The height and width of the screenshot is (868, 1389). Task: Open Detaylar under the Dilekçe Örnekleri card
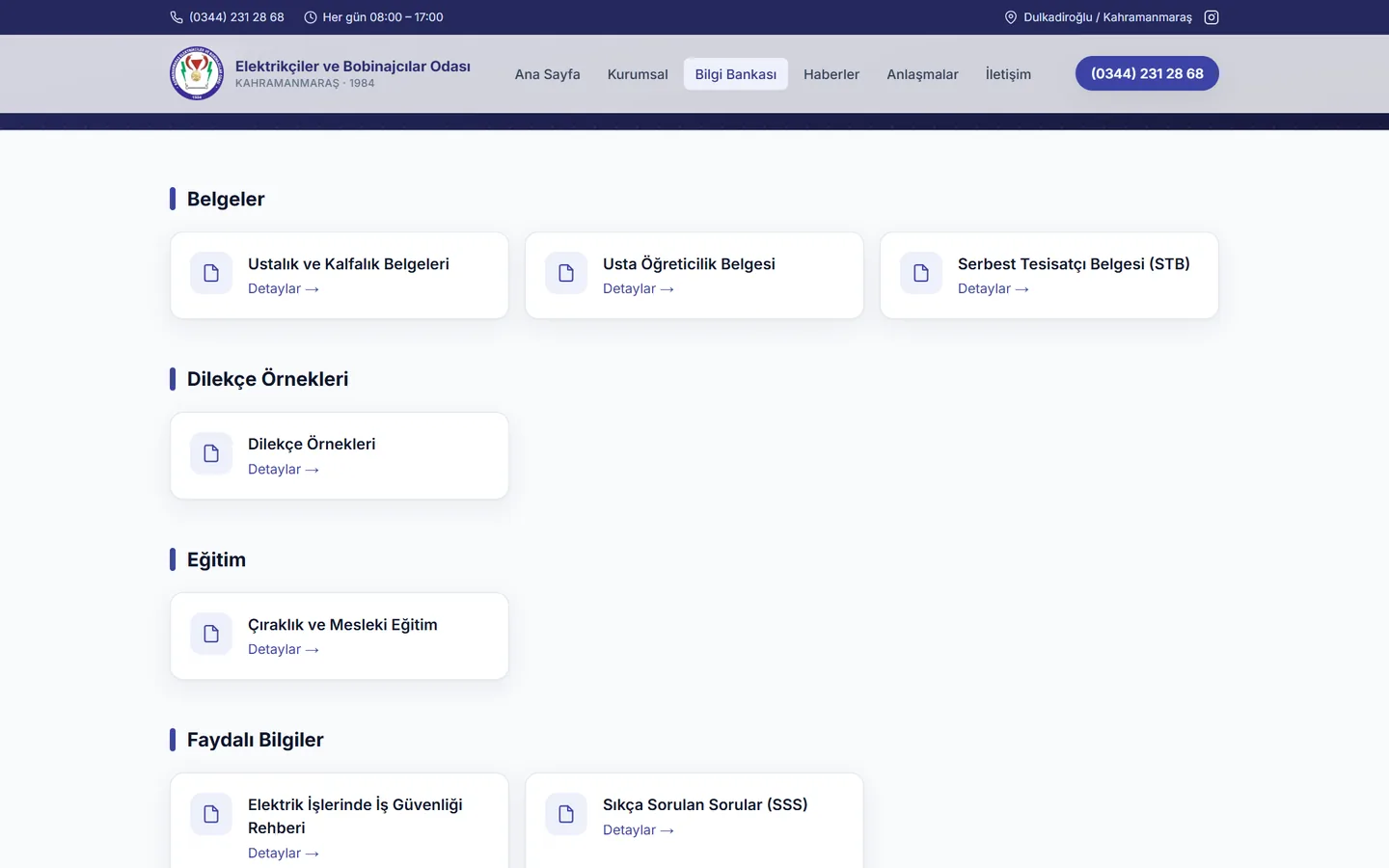pyautogui.click(x=284, y=469)
